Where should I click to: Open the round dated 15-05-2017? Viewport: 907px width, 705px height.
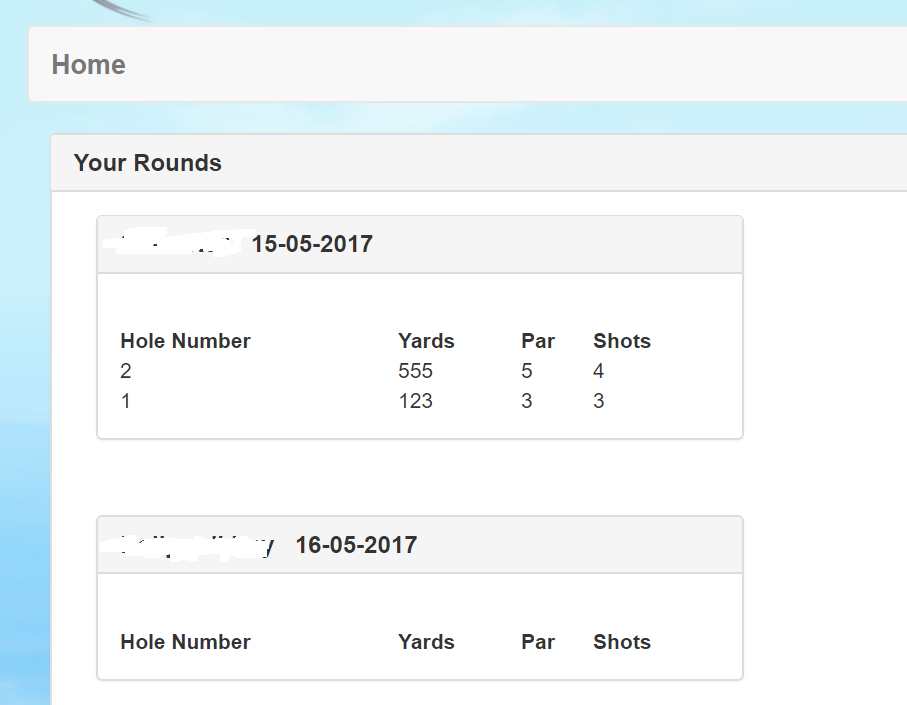(x=312, y=244)
